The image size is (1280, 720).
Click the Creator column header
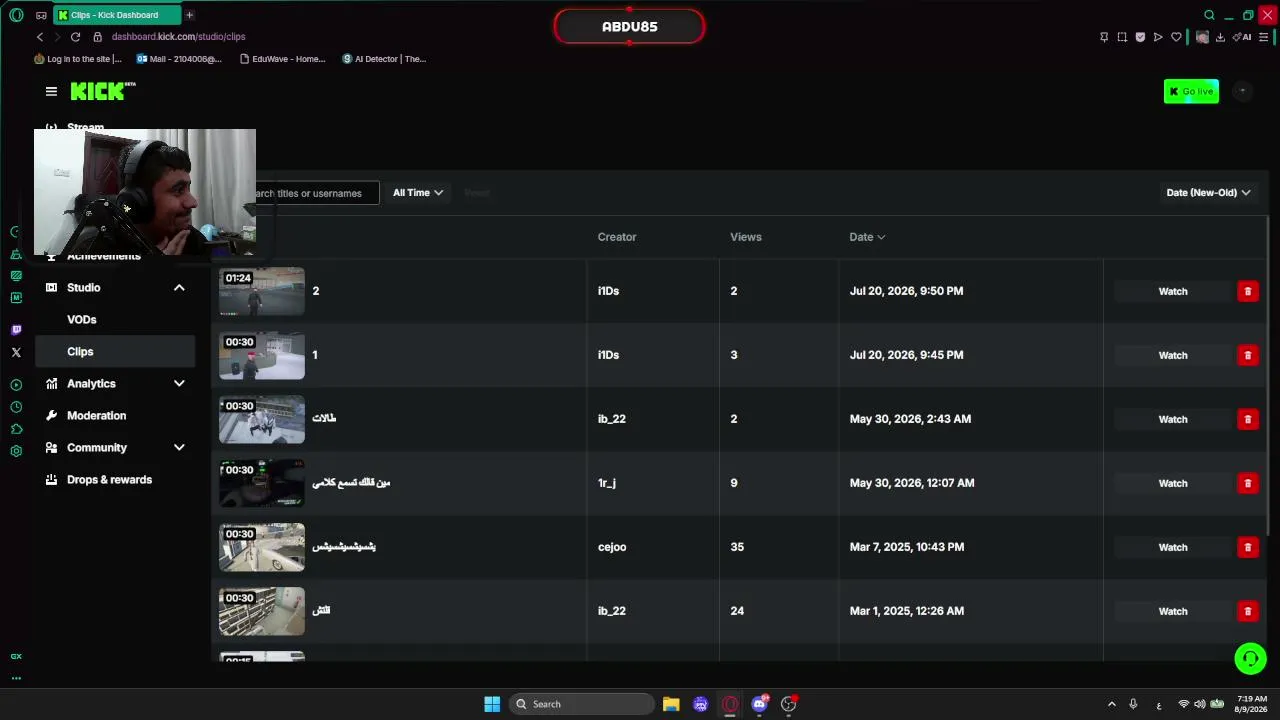click(617, 237)
